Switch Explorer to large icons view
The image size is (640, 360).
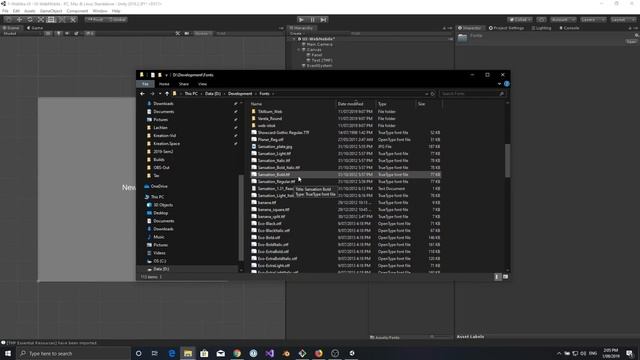(505, 277)
